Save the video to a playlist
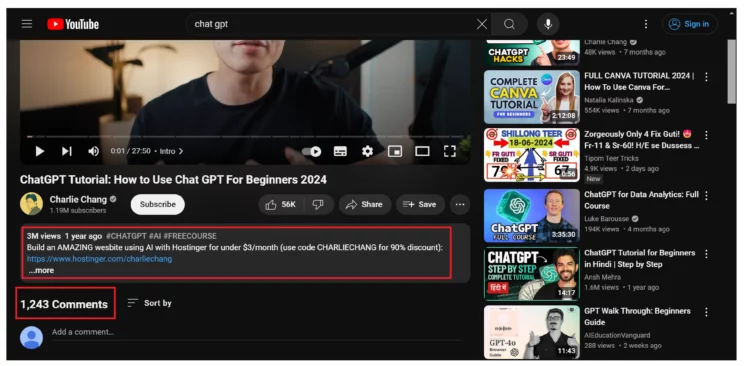This screenshot has height=366, width=744. pyautogui.click(x=420, y=205)
